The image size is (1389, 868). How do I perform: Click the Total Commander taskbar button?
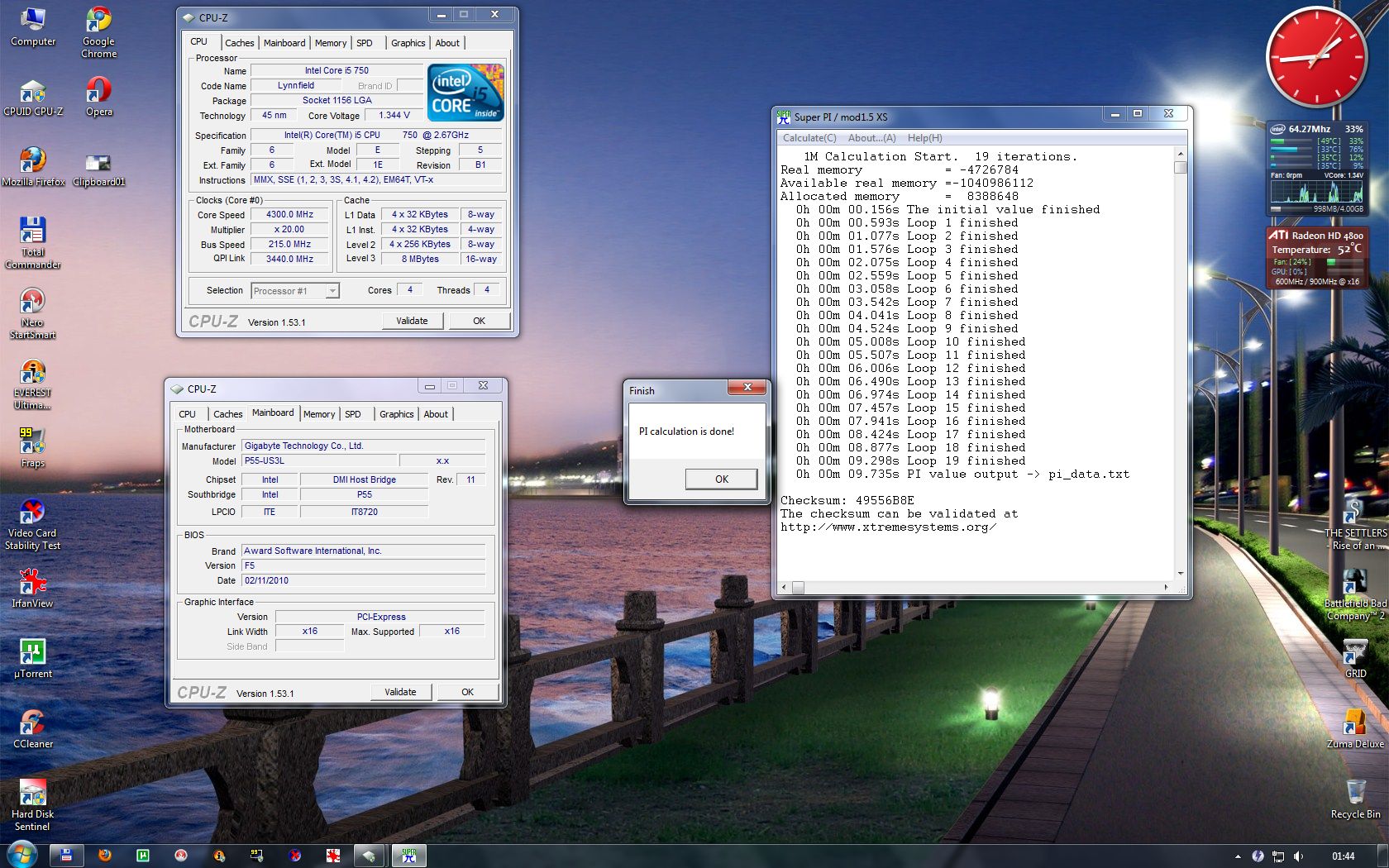tap(67, 856)
